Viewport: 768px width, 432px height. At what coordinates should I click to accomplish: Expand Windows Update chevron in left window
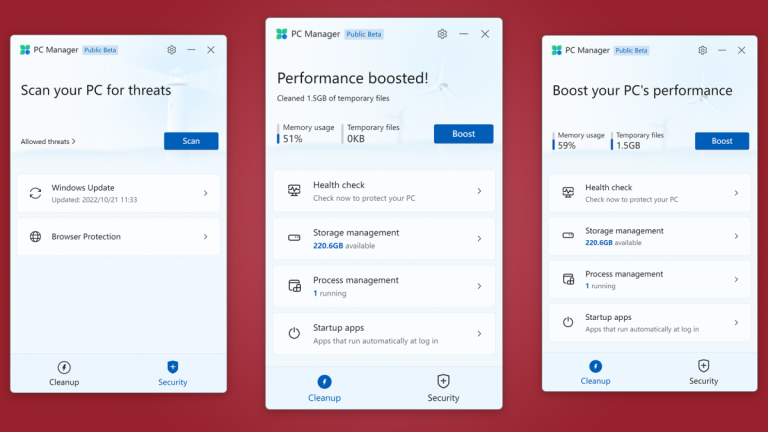(x=206, y=193)
